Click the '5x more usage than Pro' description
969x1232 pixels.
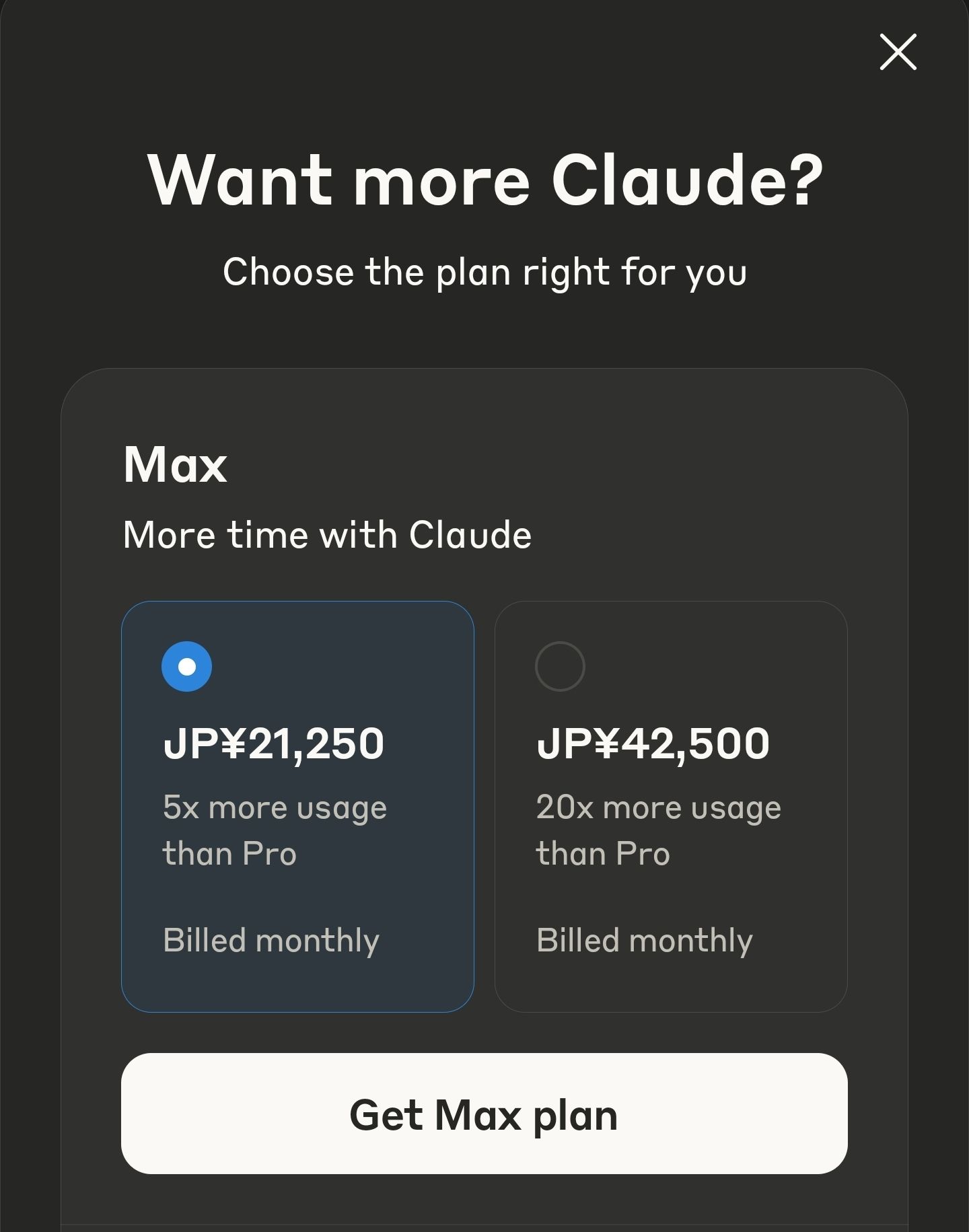pyautogui.click(x=275, y=830)
